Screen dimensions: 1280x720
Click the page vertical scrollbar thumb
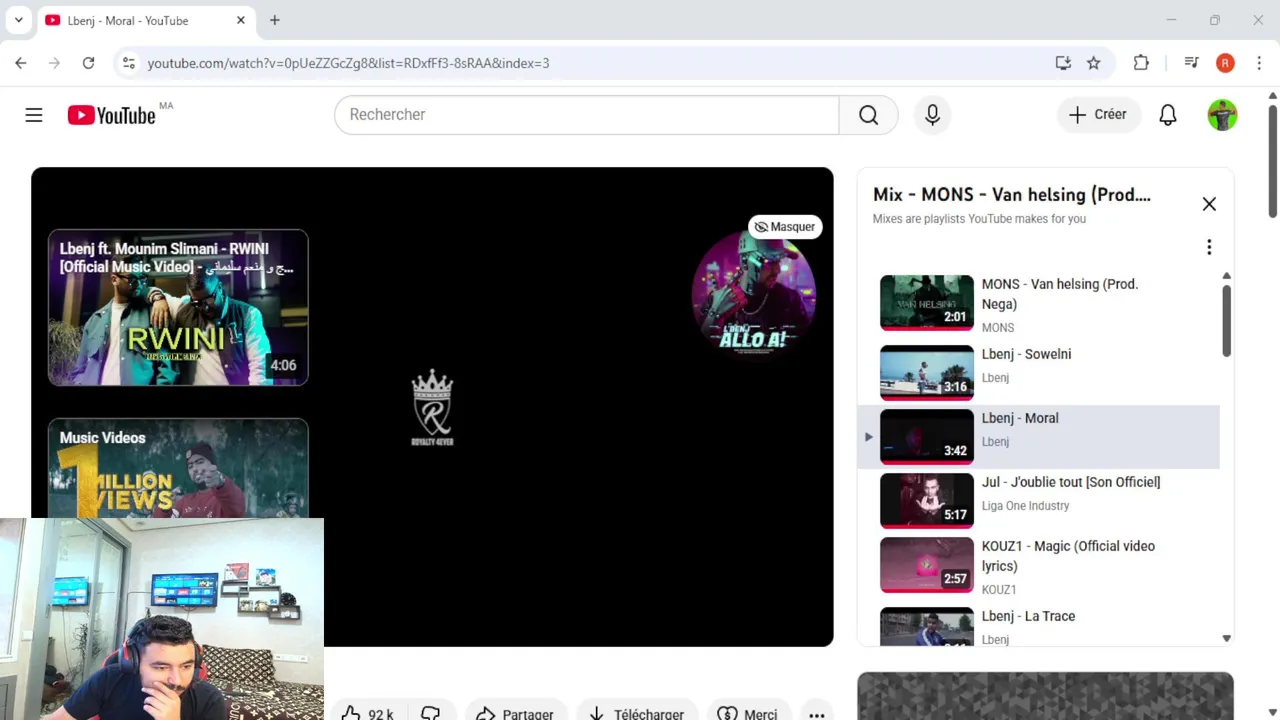pyautogui.click(x=1272, y=160)
